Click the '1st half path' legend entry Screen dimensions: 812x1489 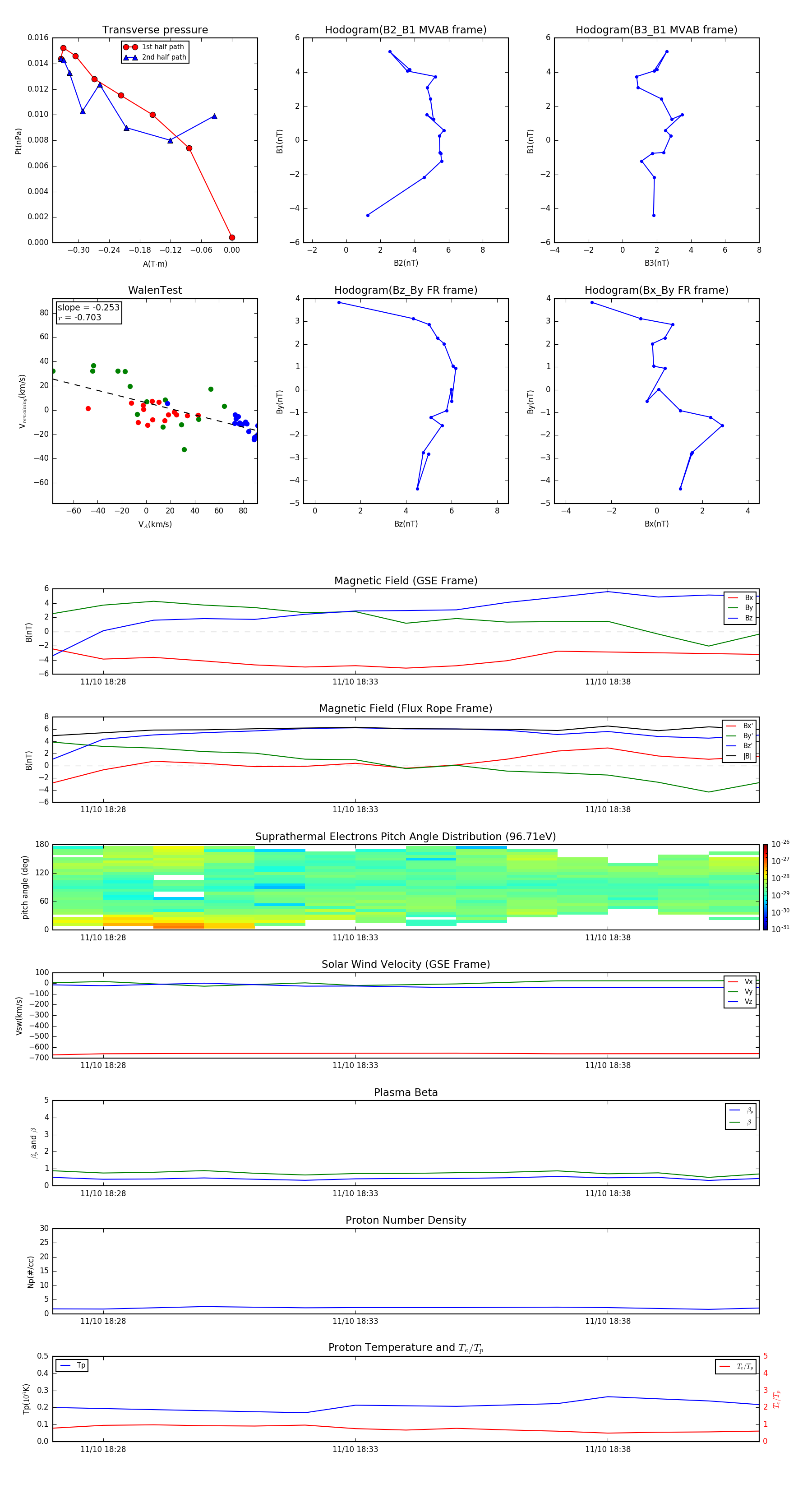coord(154,47)
